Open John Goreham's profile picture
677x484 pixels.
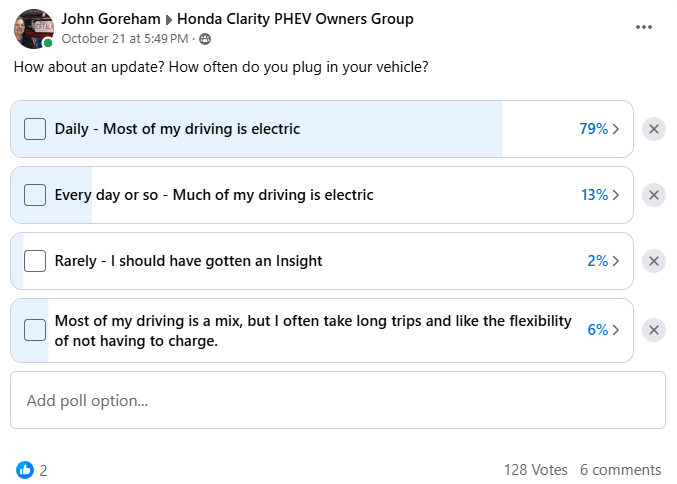tap(33, 29)
